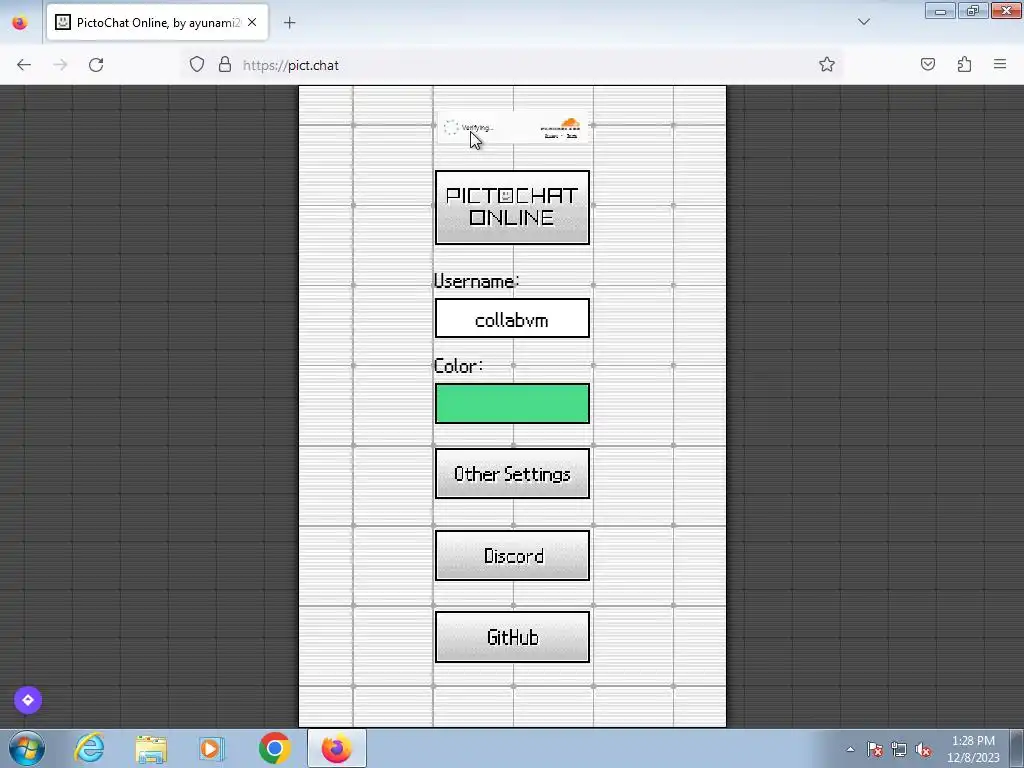Open the GitHub button
This screenshot has height=768, width=1024.
[x=512, y=637]
